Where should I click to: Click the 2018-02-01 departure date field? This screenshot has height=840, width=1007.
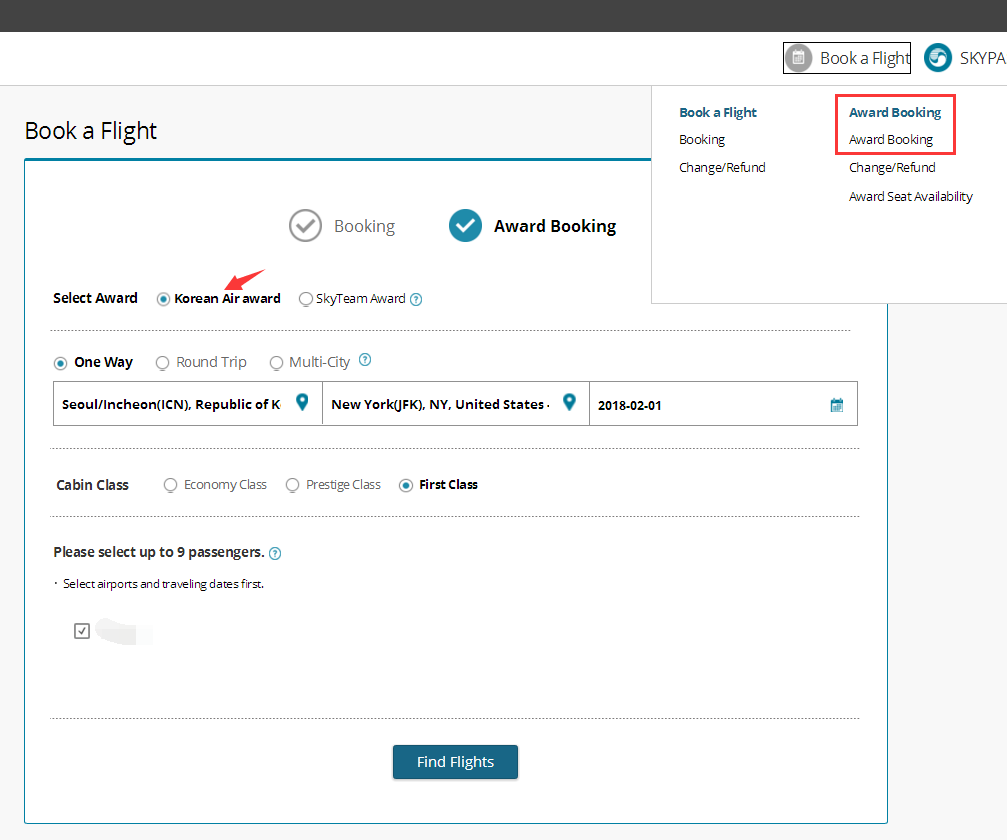(723, 404)
